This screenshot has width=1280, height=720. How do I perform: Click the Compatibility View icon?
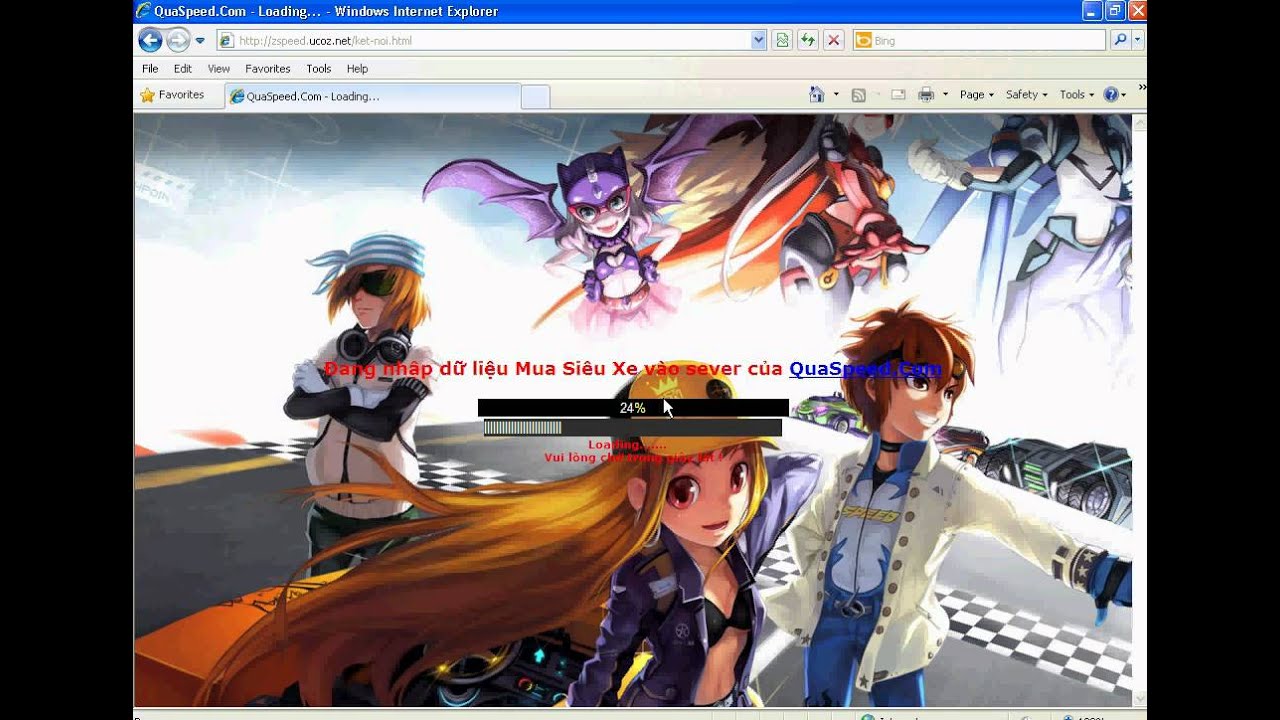point(782,41)
